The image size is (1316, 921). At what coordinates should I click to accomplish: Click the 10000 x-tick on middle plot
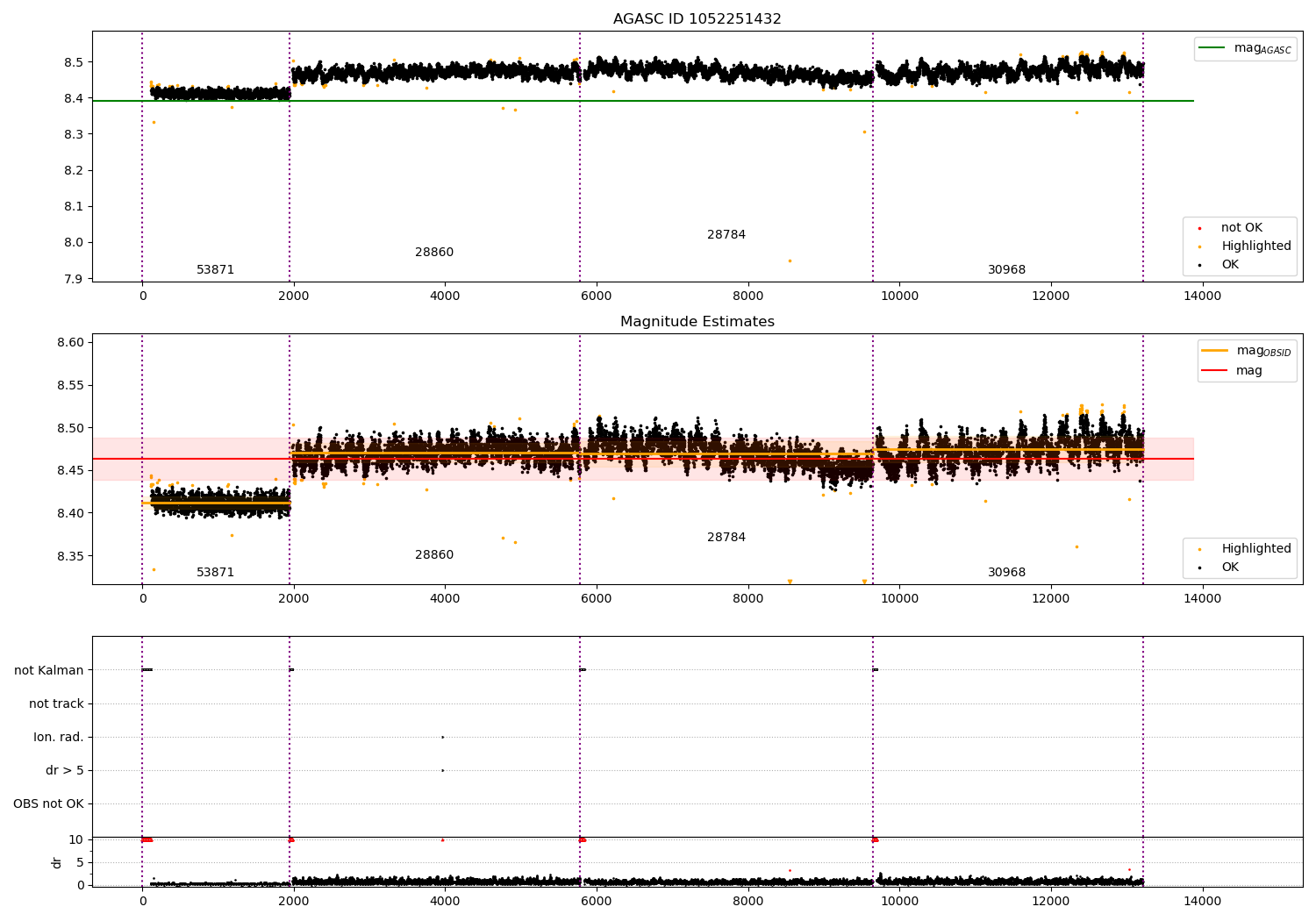pyautogui.click(x=899, y=599)
